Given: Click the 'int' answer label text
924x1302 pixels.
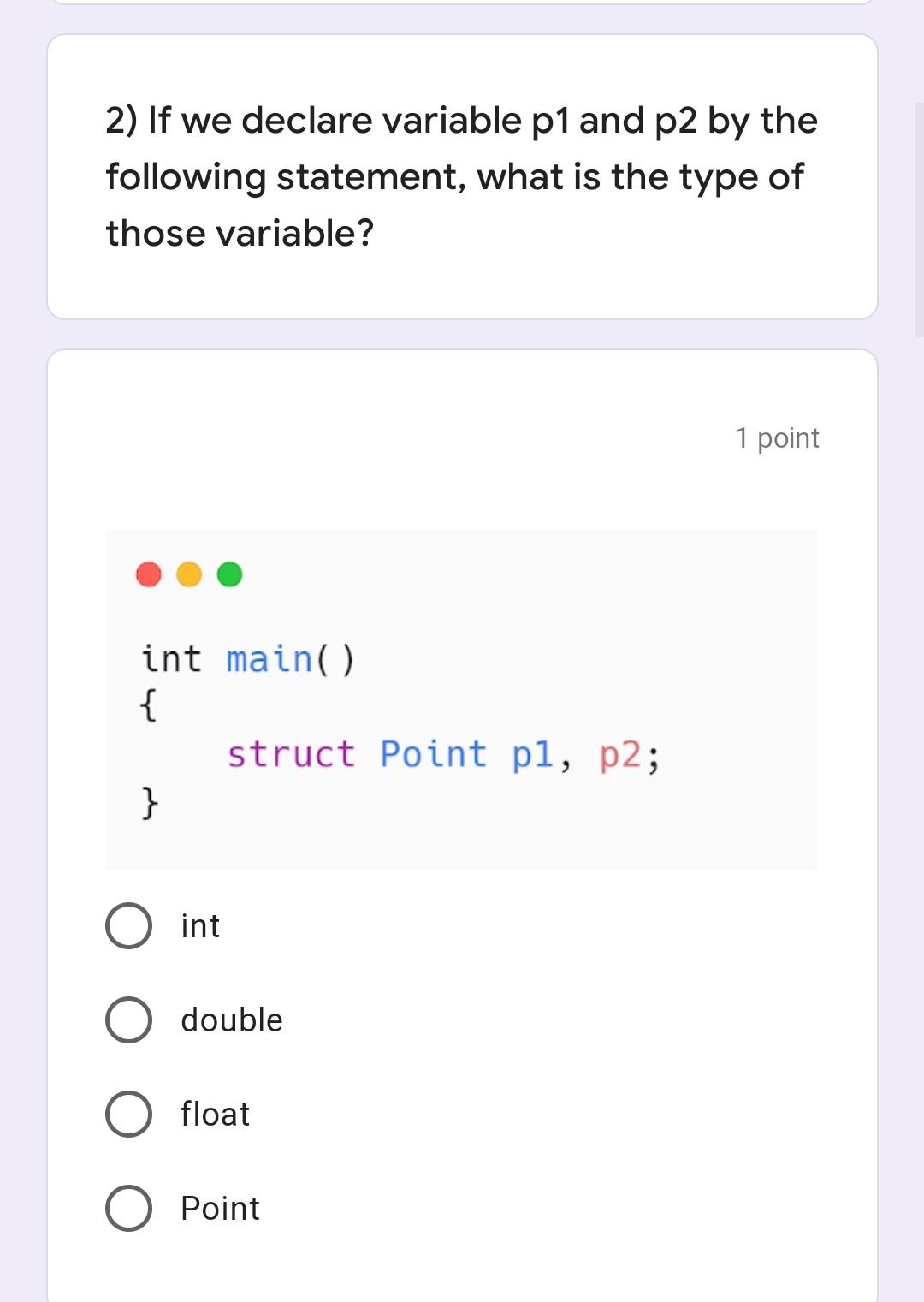Looking at the screenshot, I should [x=199, y=925].
